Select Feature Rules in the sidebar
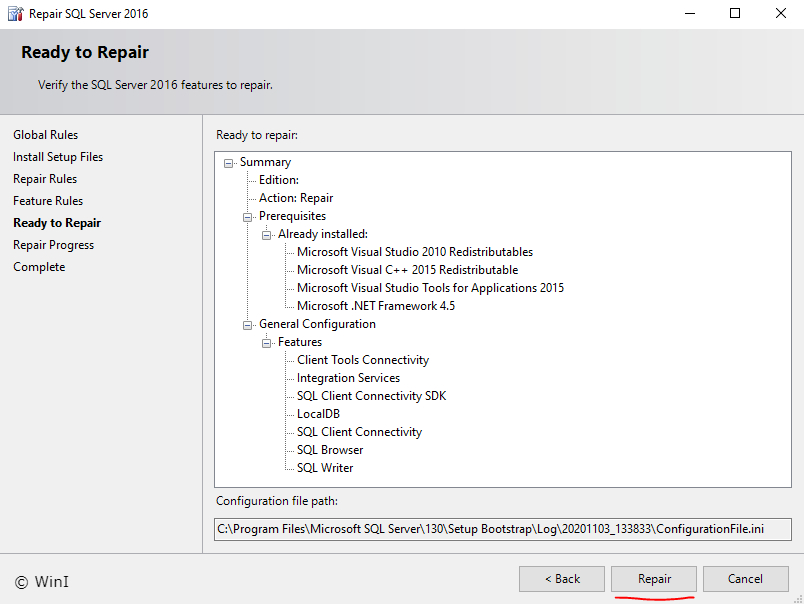 47,200
